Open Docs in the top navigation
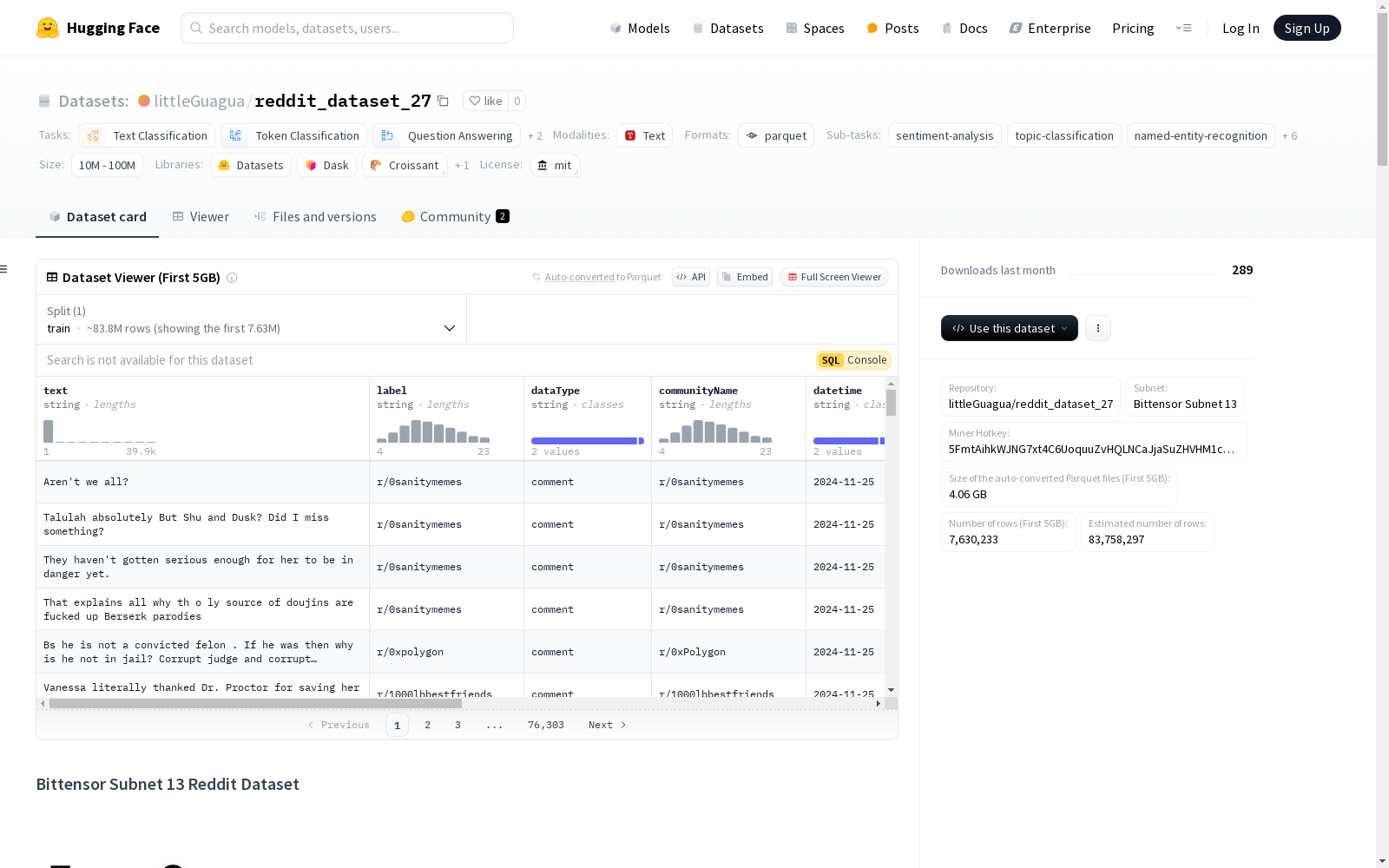This screenshot has width=1389, height=868. 964,29
